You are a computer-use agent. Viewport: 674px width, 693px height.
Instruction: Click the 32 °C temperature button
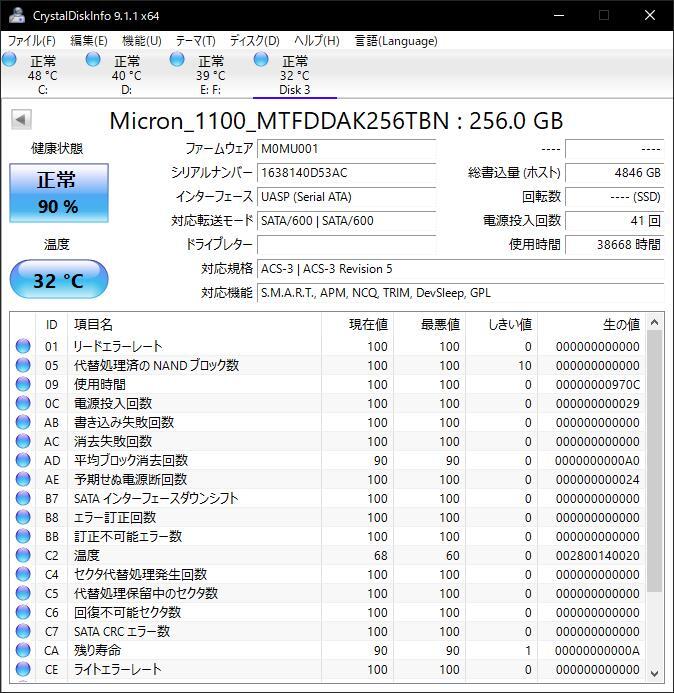pos(59,279)
